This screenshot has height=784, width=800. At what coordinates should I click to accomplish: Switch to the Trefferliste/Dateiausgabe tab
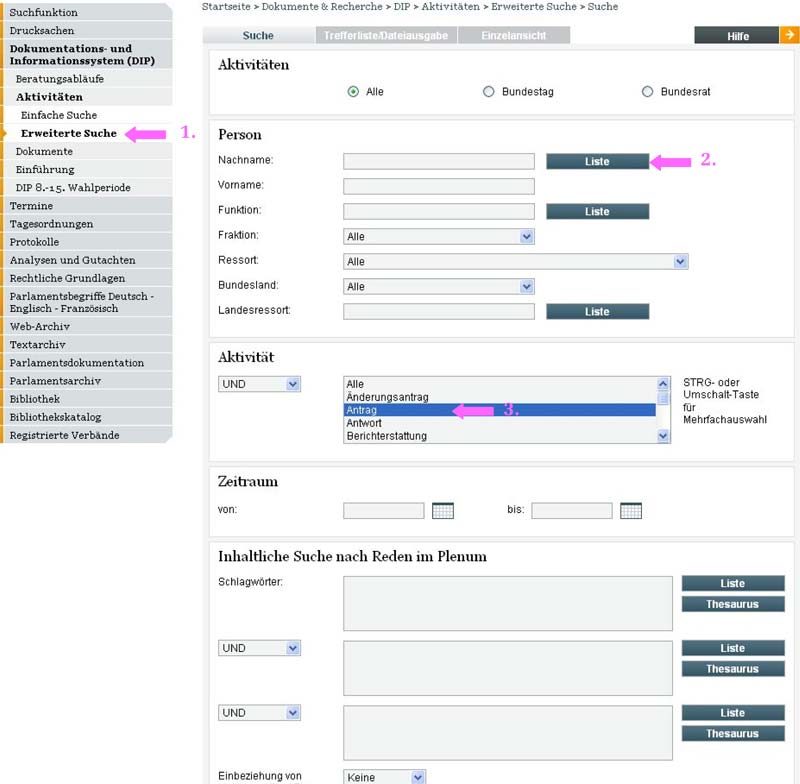pyautogui.click(x=385, y=36)
